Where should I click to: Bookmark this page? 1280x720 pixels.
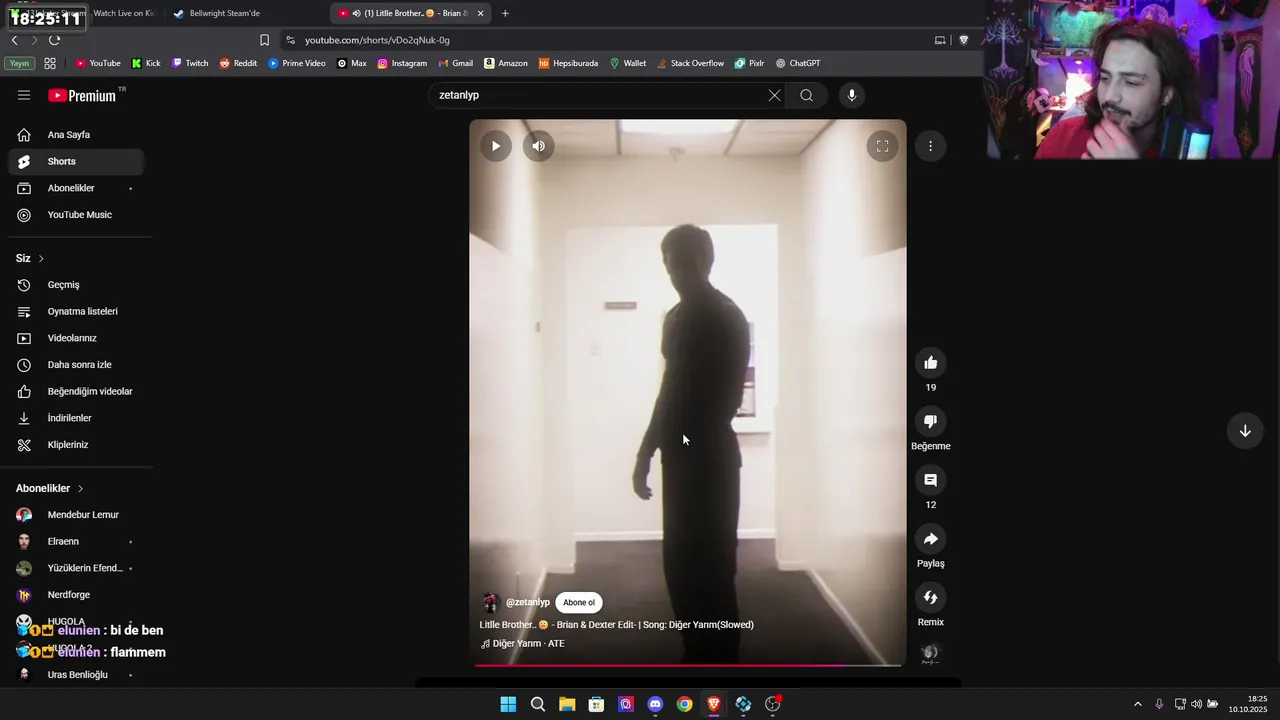[x=264, y=40]
